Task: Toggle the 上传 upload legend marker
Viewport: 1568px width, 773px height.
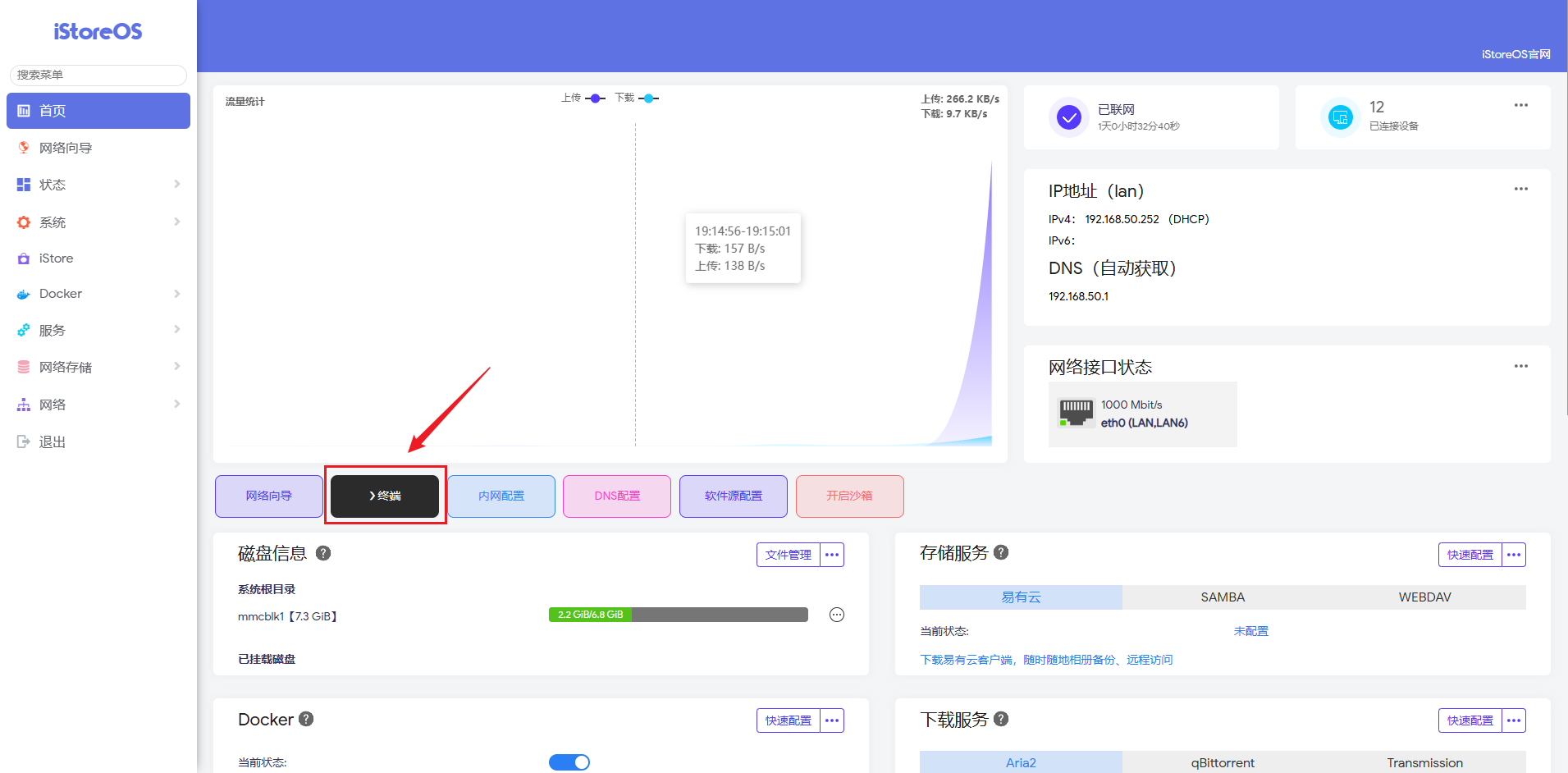Action: pos(596,98)
